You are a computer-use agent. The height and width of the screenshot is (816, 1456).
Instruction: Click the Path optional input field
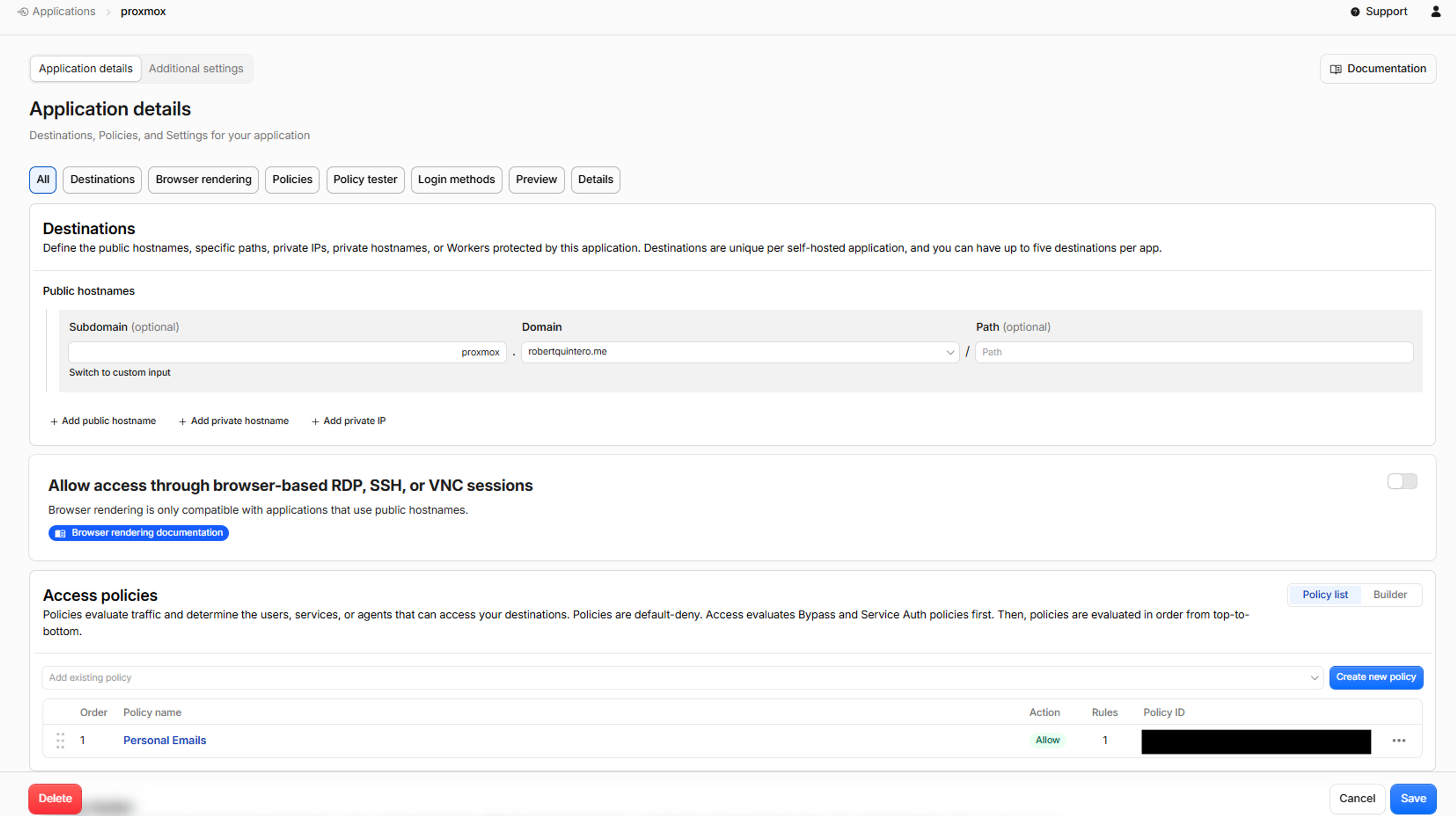coord(1194,352)
